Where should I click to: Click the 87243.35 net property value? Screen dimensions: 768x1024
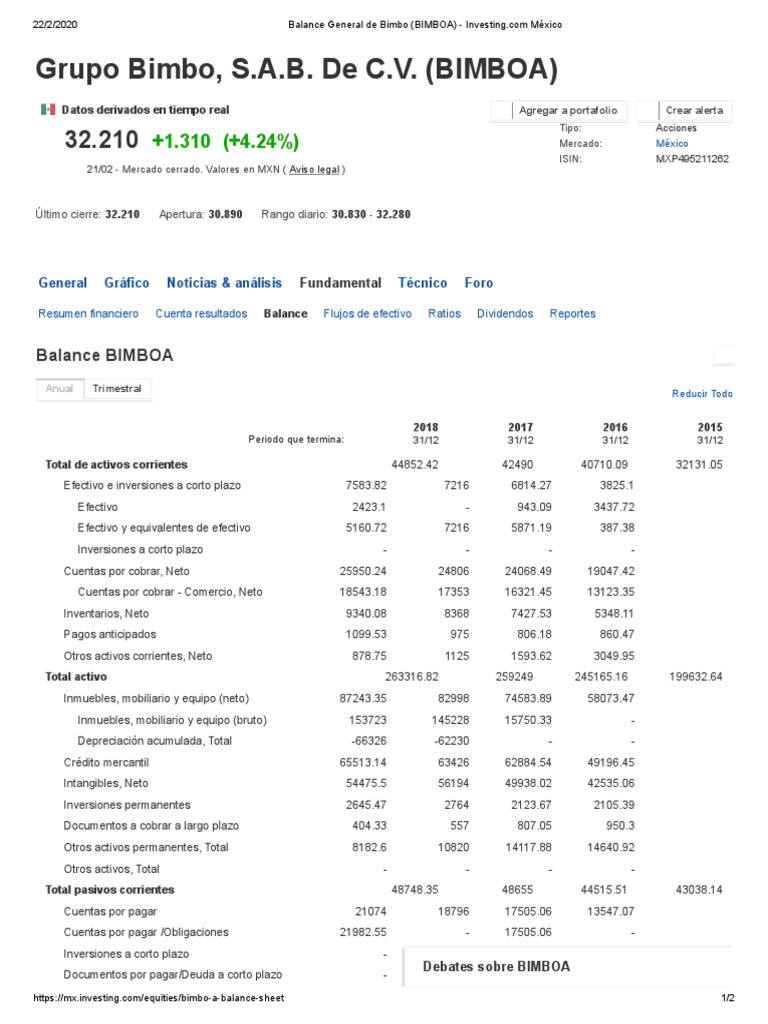tap(362, 698)
